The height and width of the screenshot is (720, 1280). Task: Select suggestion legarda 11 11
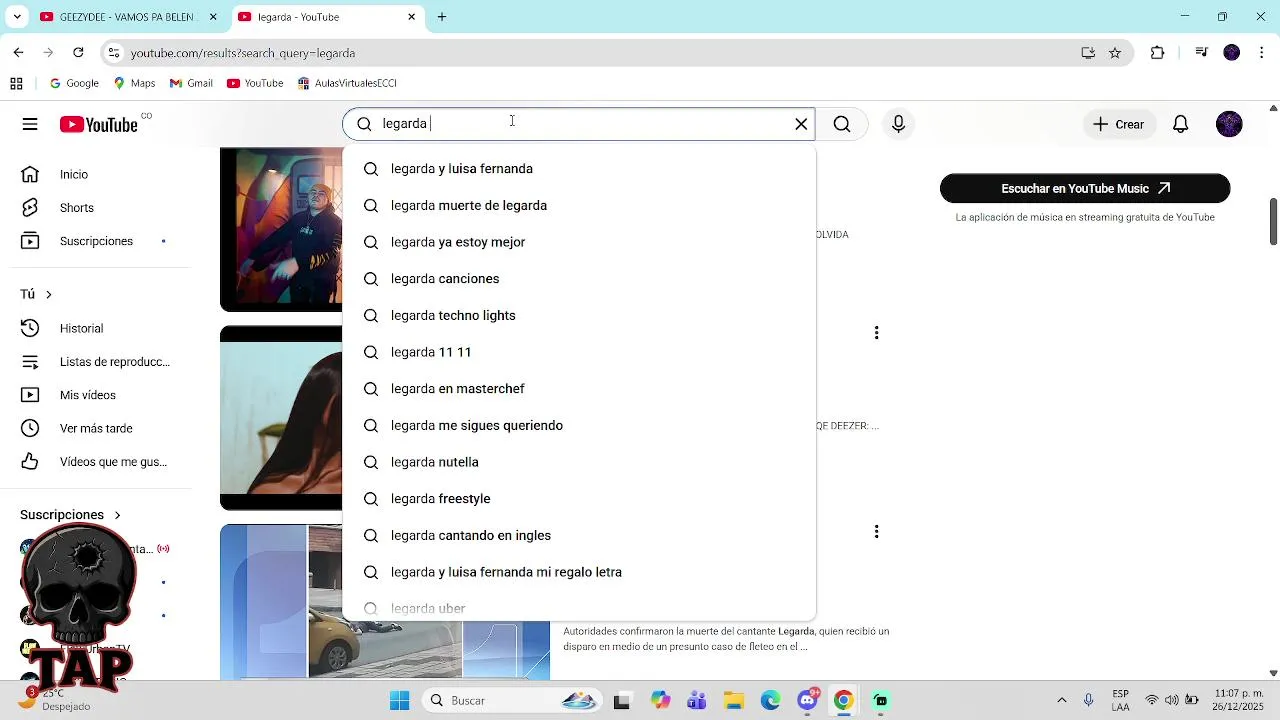pos(579,352)
